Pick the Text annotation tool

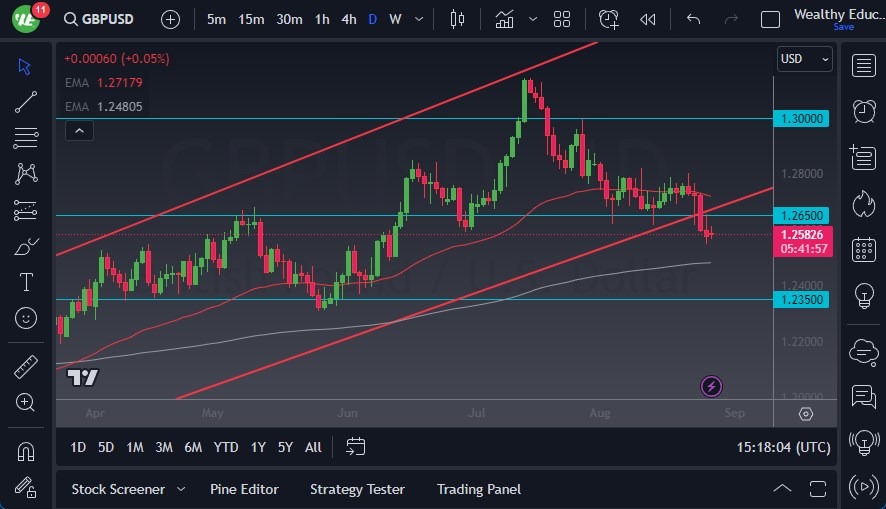point(26,282)
